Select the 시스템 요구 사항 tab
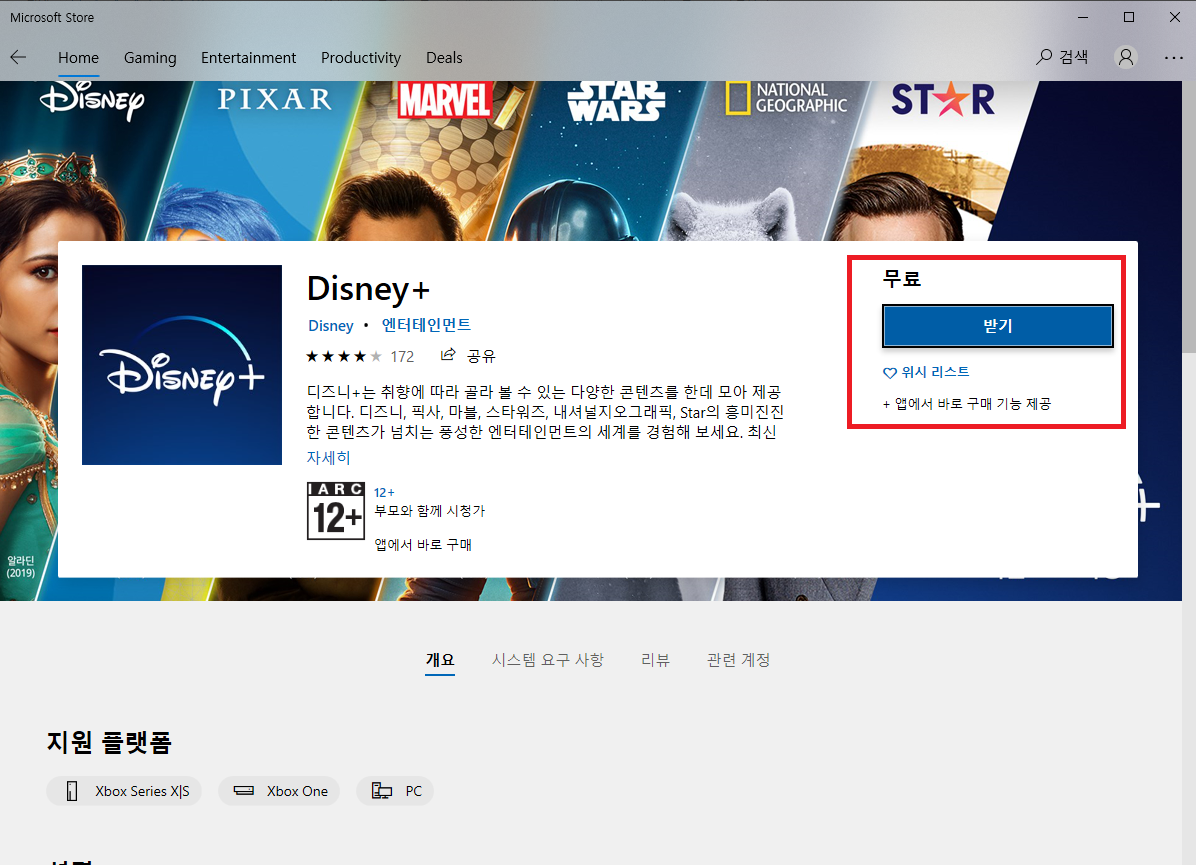Image resolution: width=1196 pixels, height=865 pixels. click(548, 660)
